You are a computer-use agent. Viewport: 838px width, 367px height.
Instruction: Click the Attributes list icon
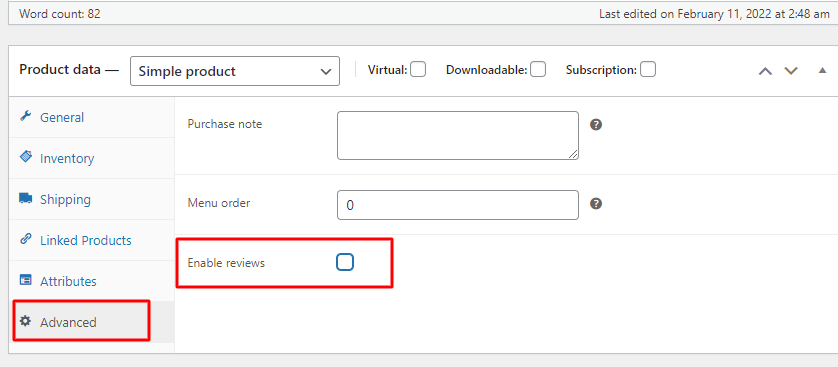pyautogui.click(x=26, y=280)
